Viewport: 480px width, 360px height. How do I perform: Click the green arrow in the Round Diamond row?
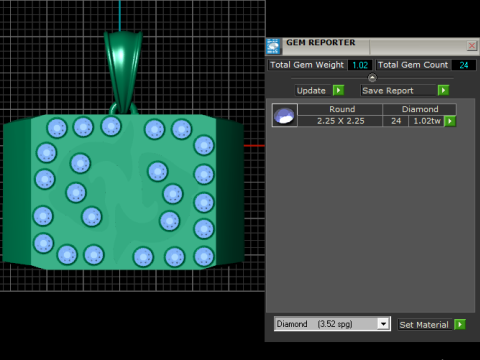(450, 121)
